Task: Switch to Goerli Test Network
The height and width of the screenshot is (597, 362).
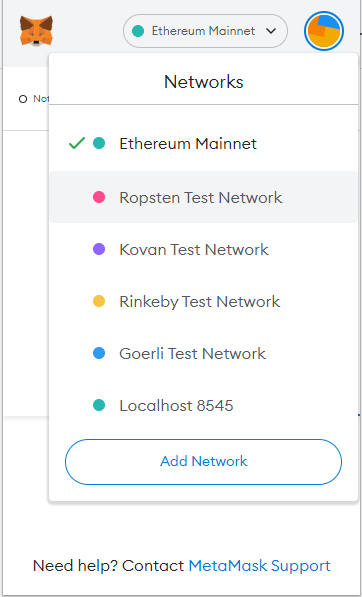Action: (204, 354)
